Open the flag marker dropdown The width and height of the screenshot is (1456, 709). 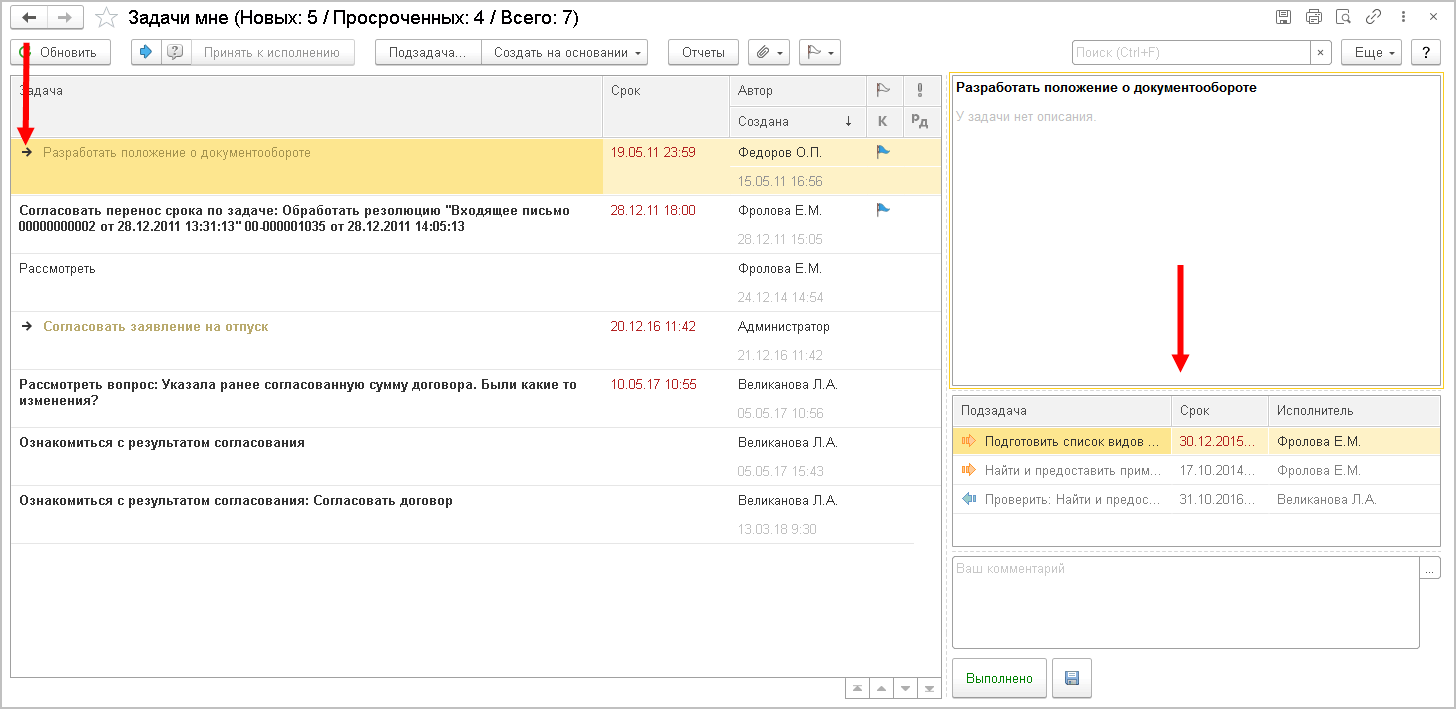[x=819, y=52]
